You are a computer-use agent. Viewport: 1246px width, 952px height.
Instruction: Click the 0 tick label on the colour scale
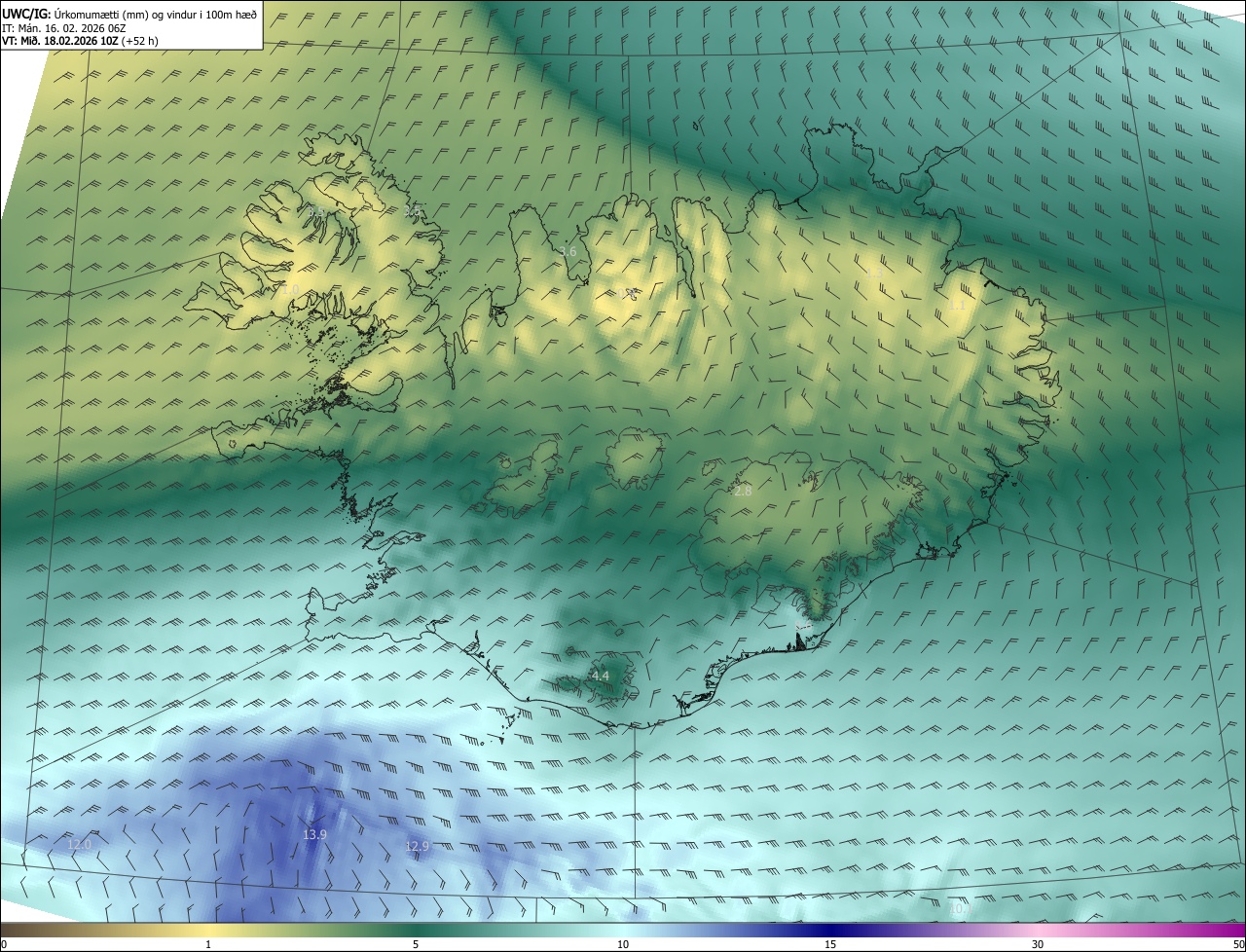[x=4, y=944]
